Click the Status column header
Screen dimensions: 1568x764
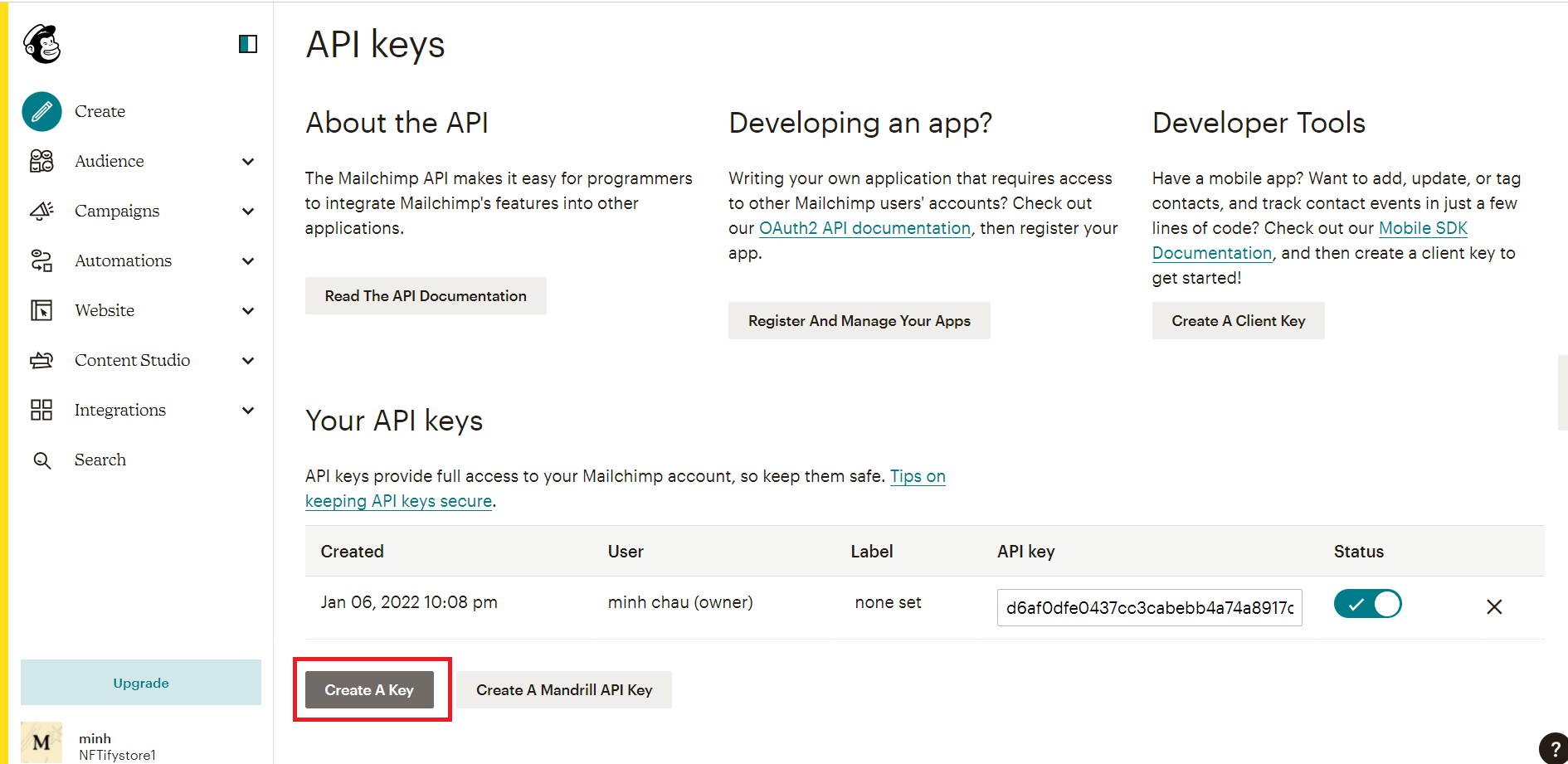[1359, 552]
